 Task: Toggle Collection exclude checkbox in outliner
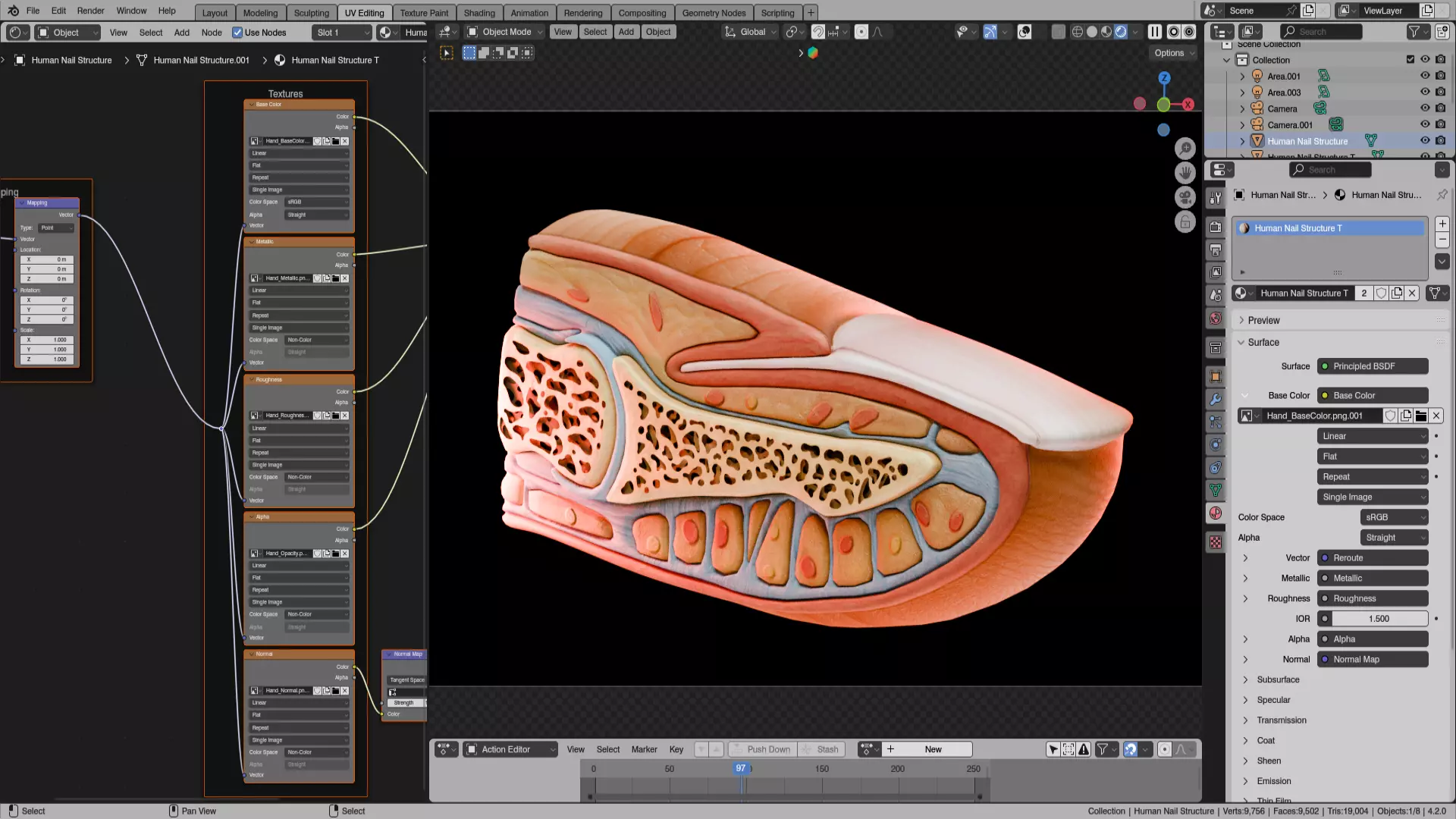(1410, 60)
